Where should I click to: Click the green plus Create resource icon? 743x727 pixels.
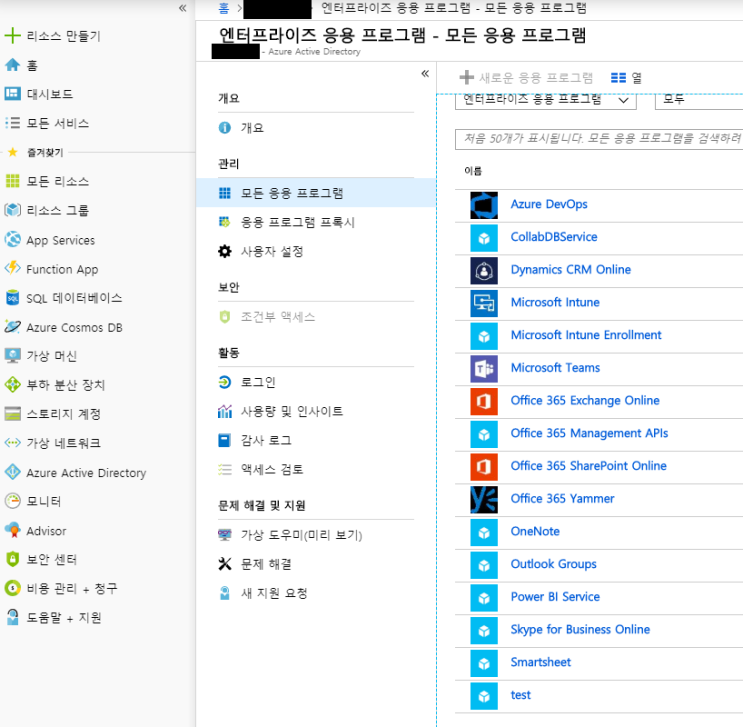12,36
